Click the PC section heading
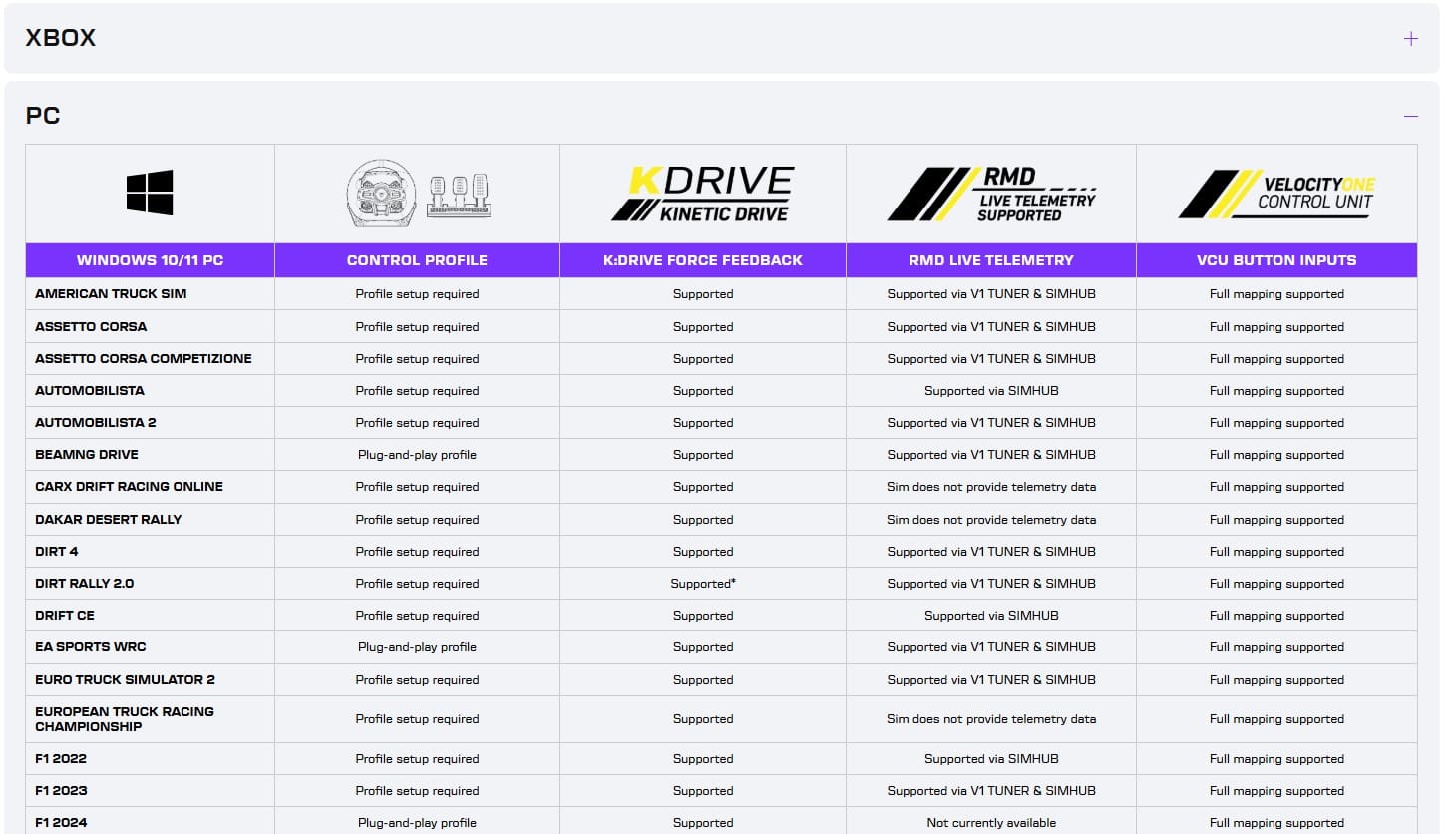The width and height of the screenshot is (1456, 834). tap(43, 116)
